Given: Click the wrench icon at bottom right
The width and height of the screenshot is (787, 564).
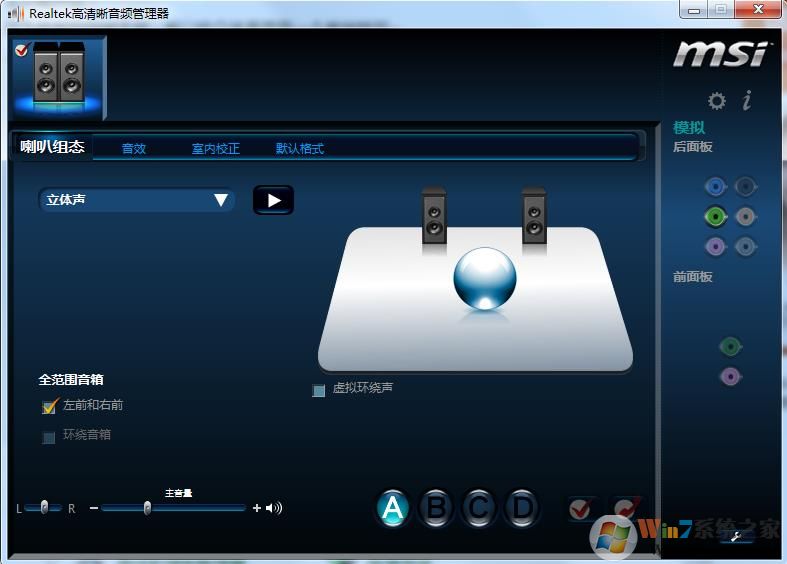Looking at the screenshot, I should coord(736,536).
